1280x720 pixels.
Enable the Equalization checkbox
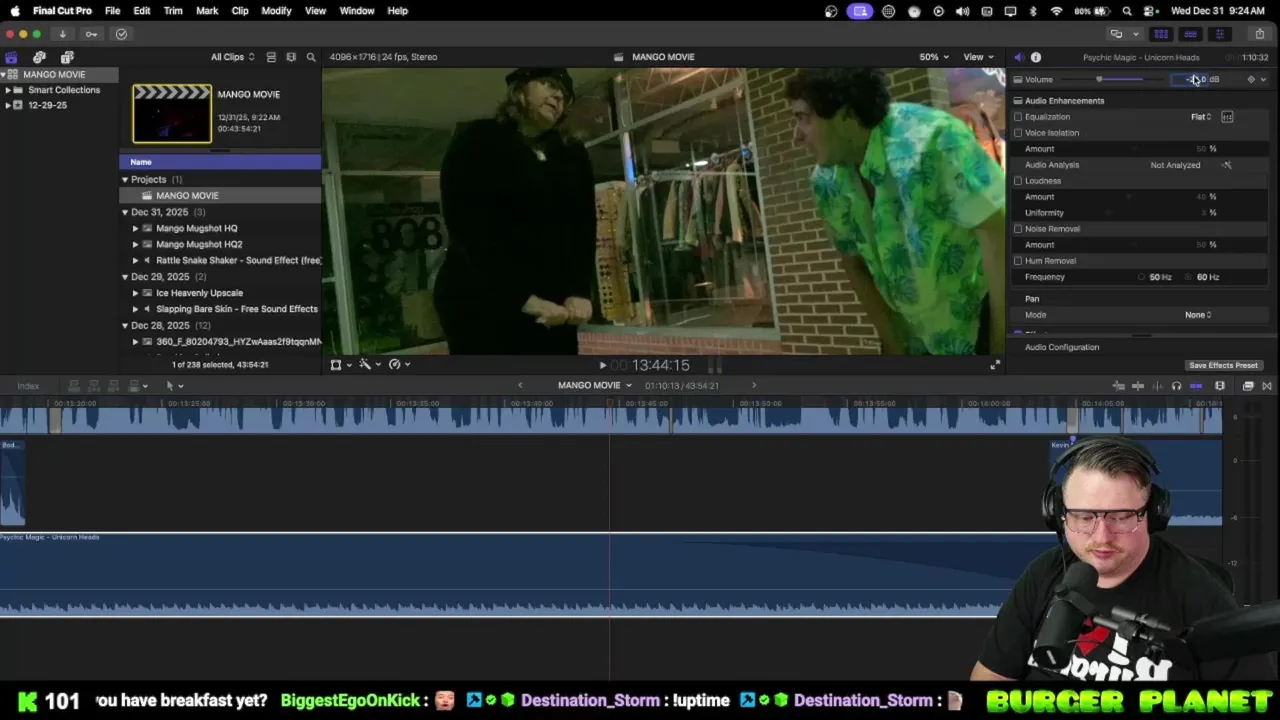point(1018,117)
